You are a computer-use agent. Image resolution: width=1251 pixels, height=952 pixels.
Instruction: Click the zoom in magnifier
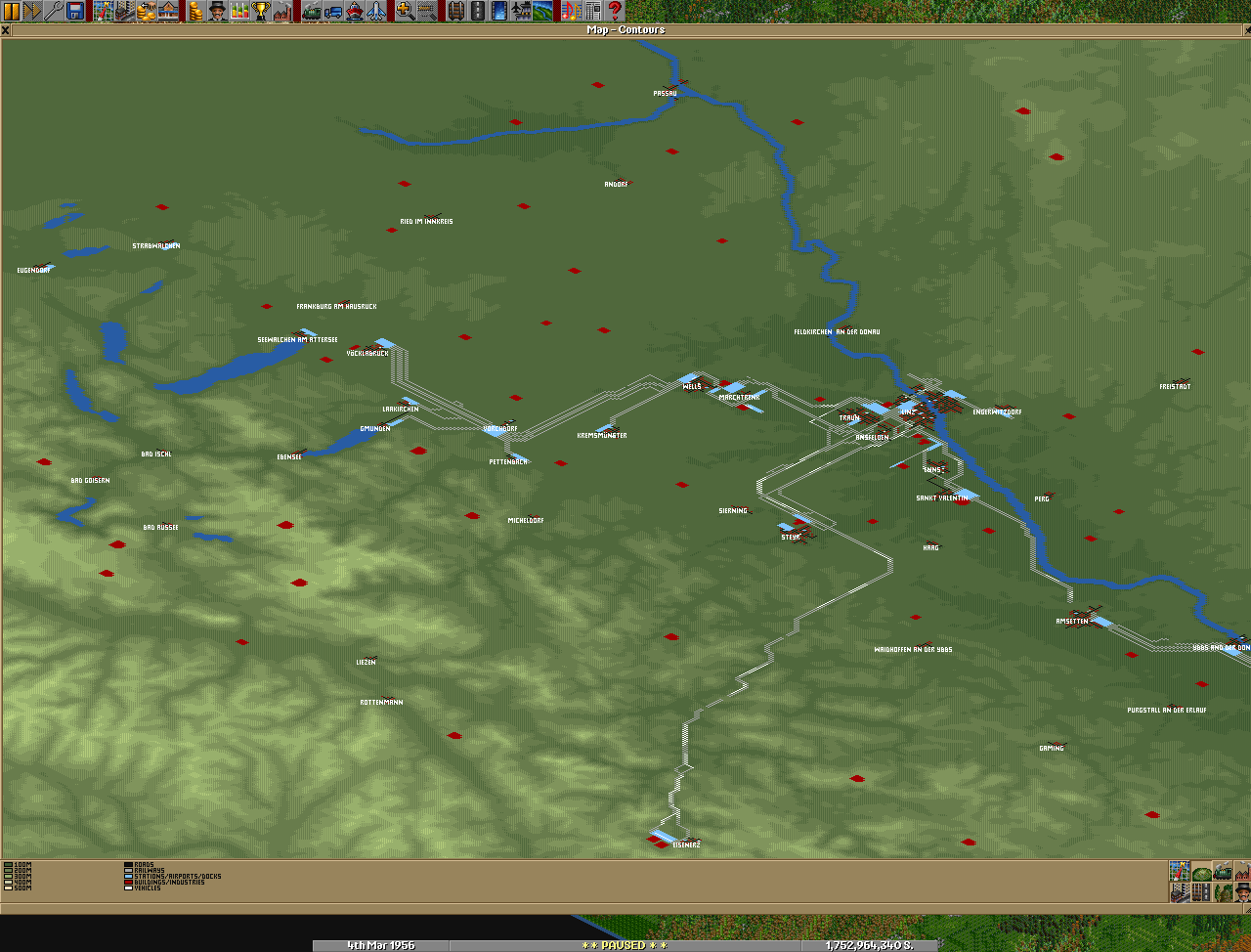tap(406, 12)
